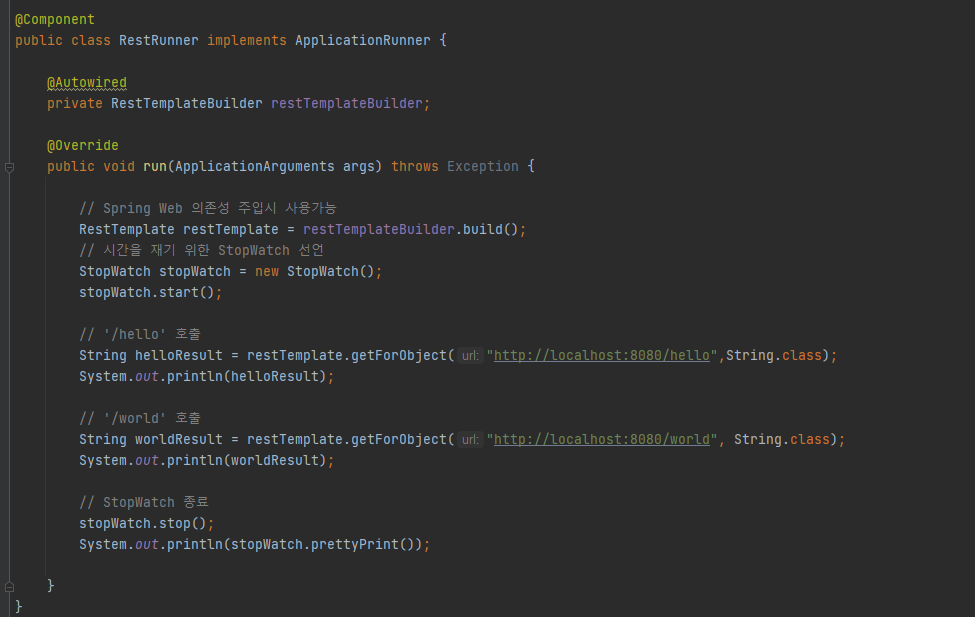Click the run method closing fold marker

click(x=9, y=586)
